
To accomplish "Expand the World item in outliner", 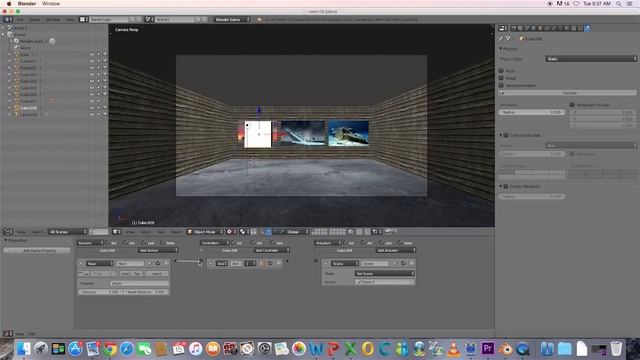I will [25, 47].
